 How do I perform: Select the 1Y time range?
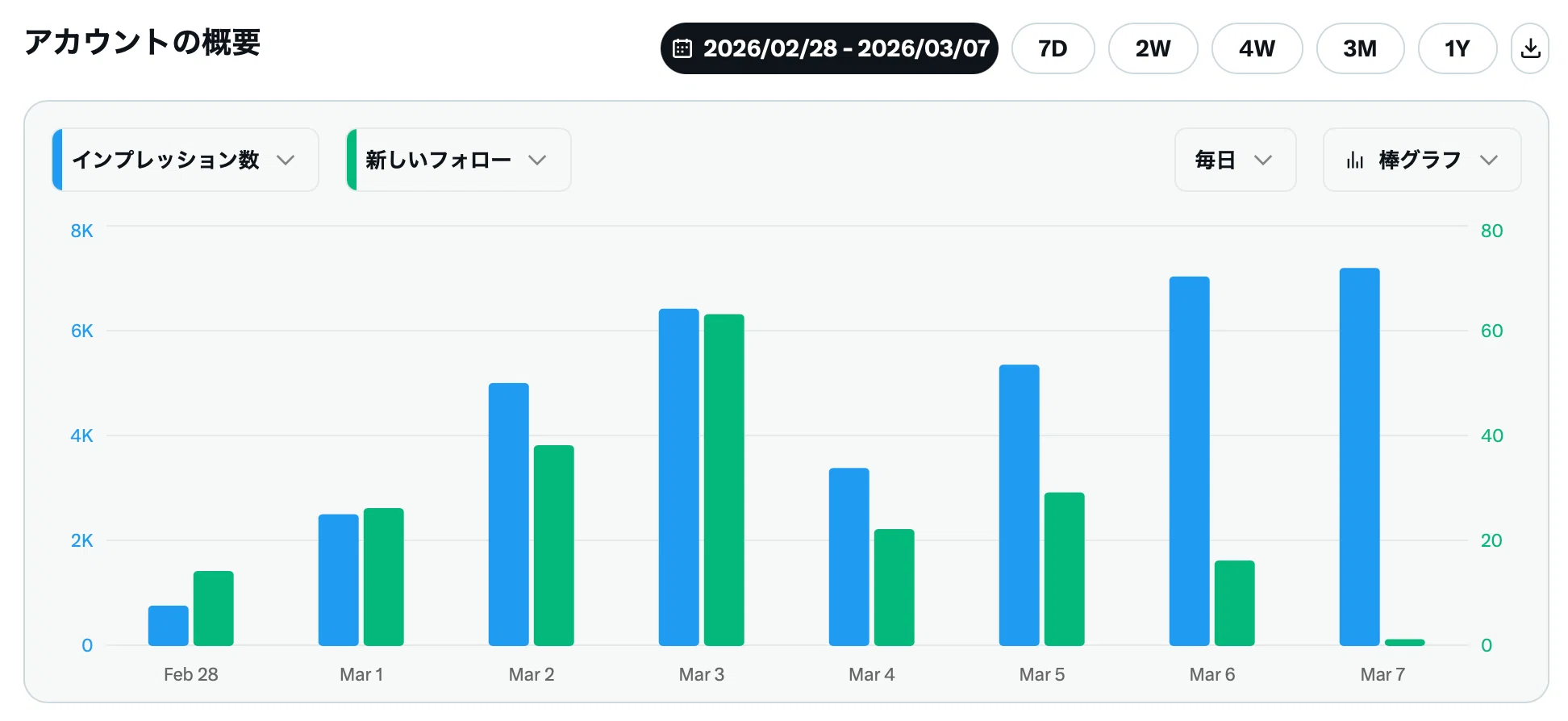(1457, 48)
